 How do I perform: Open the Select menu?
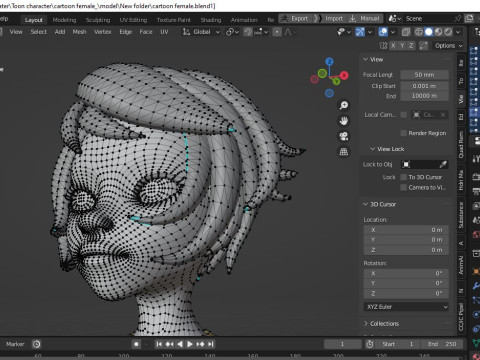[39, 32]
